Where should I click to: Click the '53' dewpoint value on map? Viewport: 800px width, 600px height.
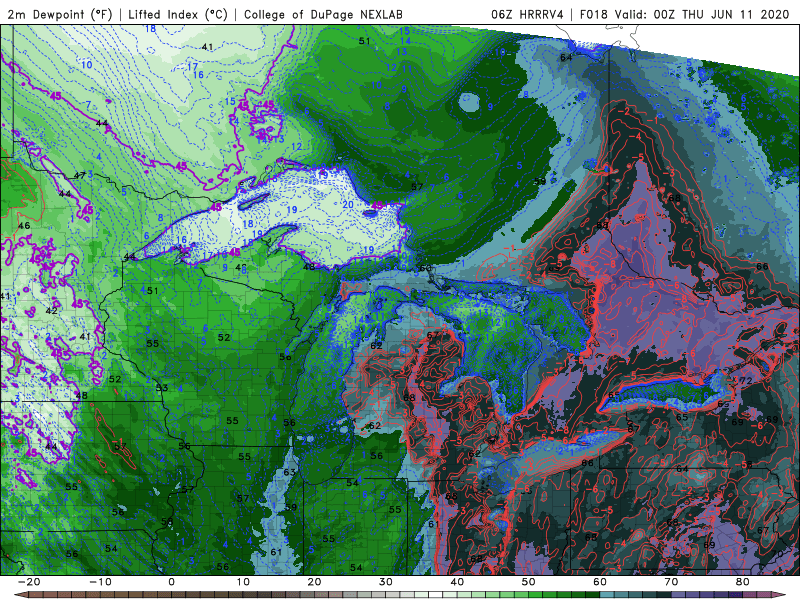(x=162, y=388)
